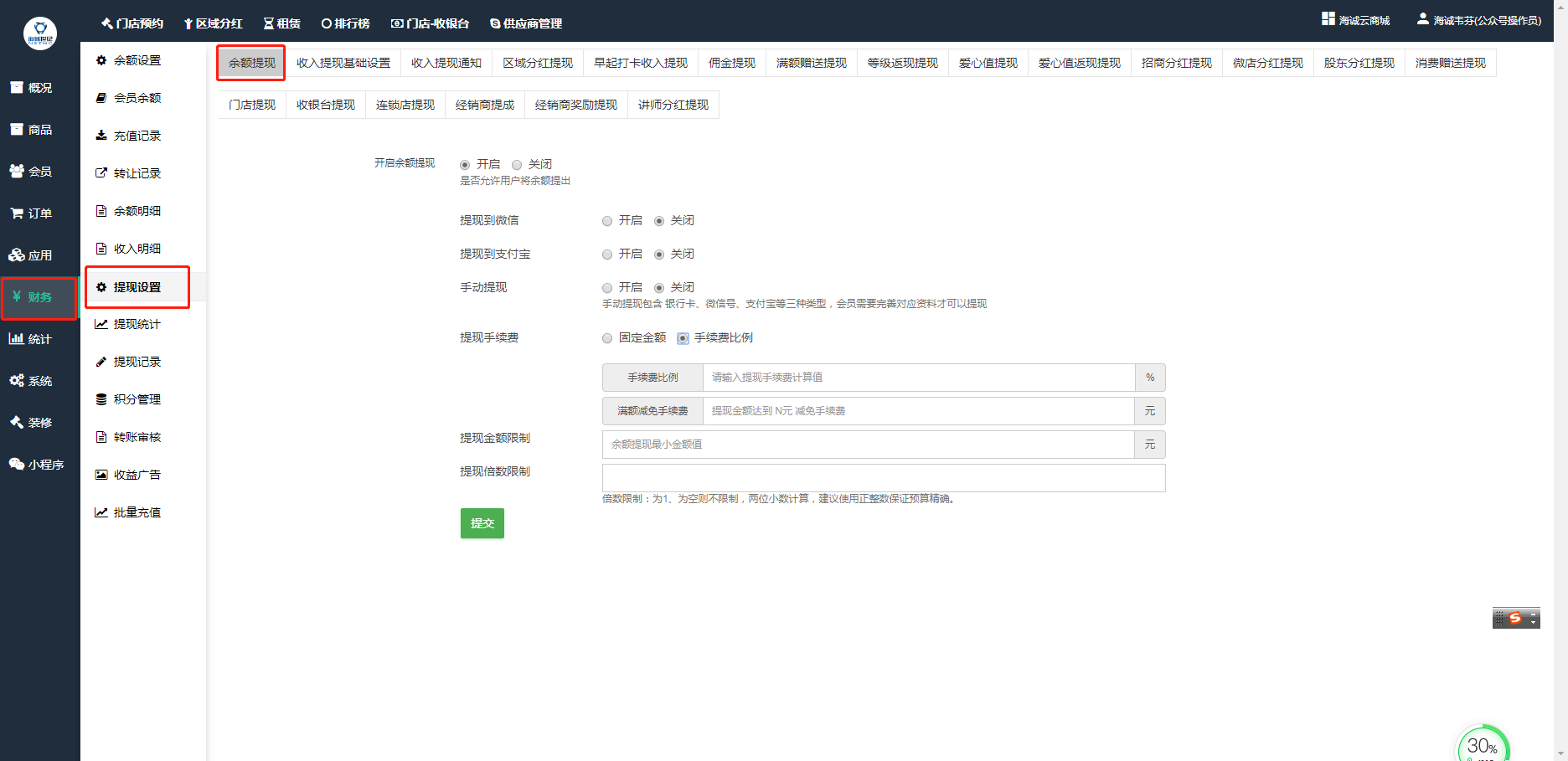
Task: Select 手续费比例 radio option
Action: 683,338
